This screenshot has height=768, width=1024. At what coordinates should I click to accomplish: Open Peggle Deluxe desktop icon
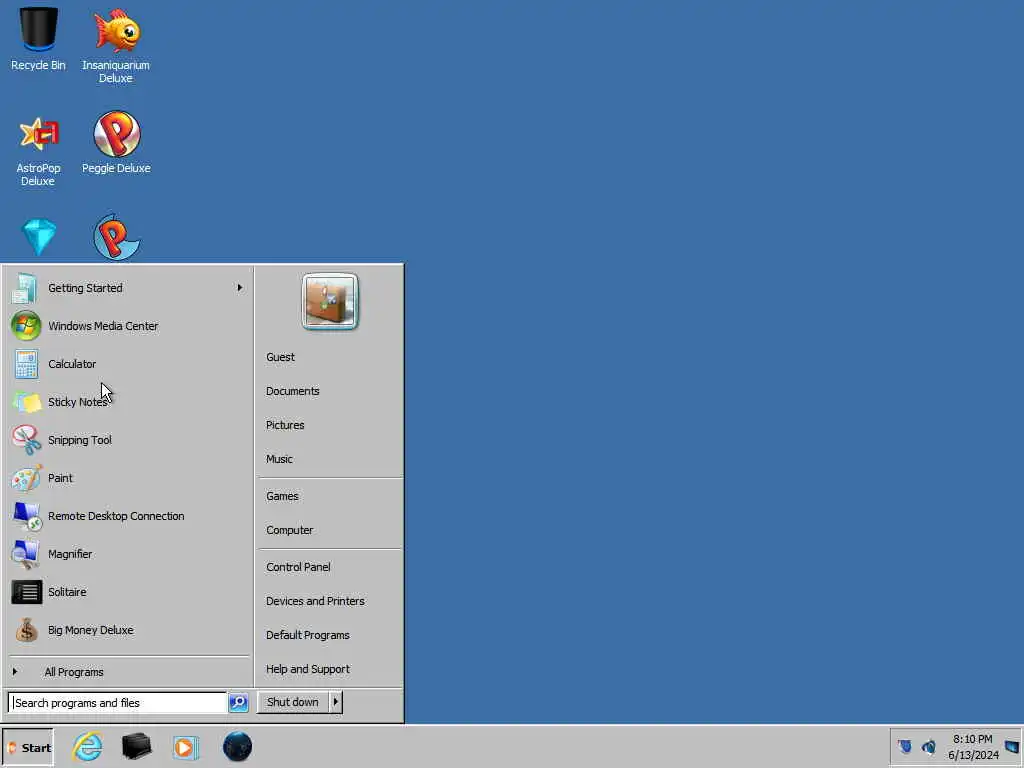pyautogui.click(x=116, y=142)
